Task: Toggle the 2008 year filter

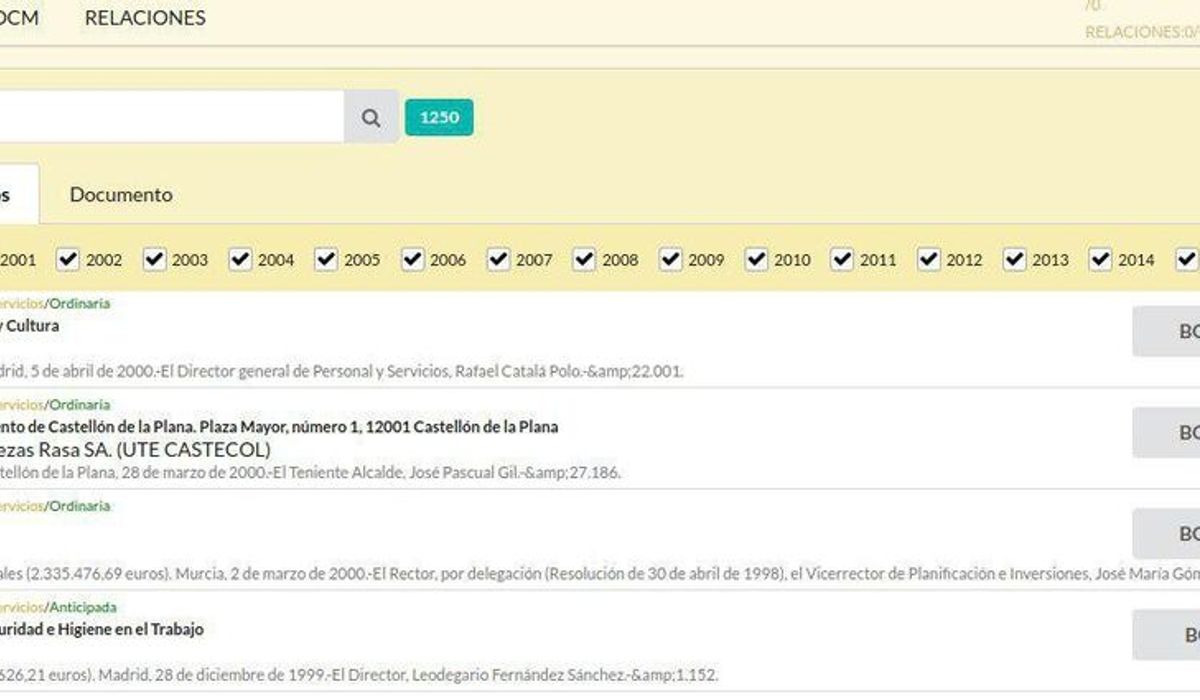Action: click(x=584, y=259)
